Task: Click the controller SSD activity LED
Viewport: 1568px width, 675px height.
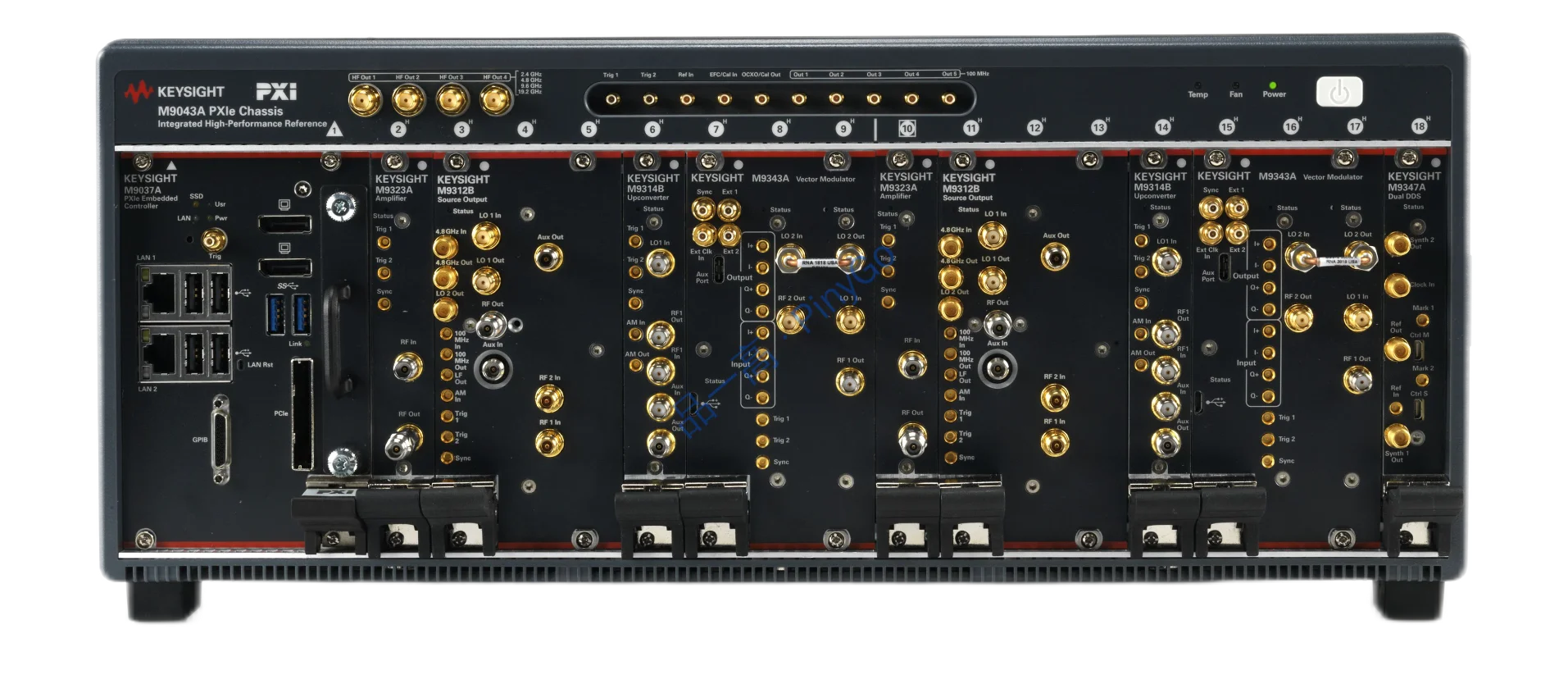Action: tap(197, 204)
